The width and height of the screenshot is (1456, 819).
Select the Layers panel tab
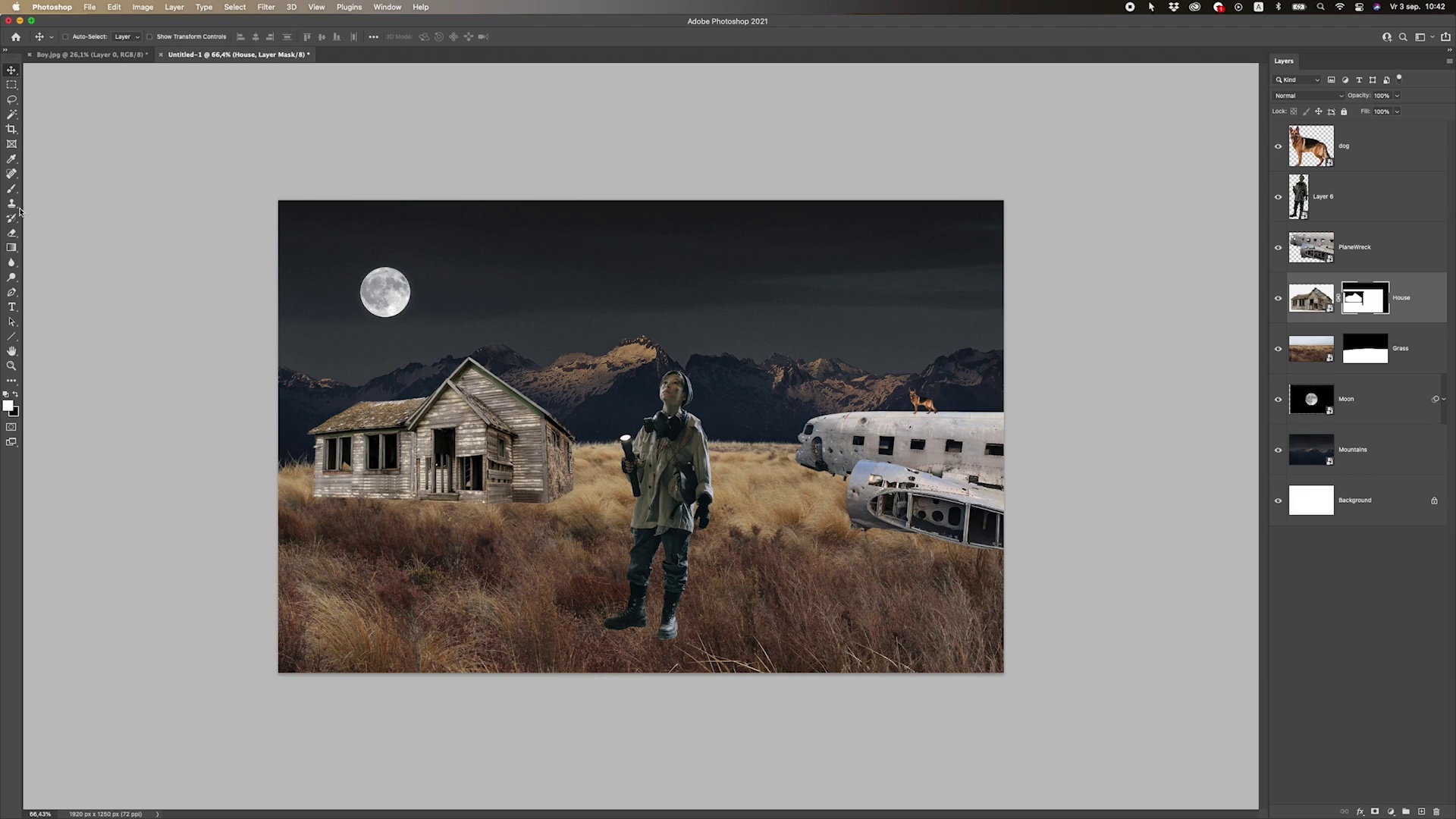tap(1284, 61)
